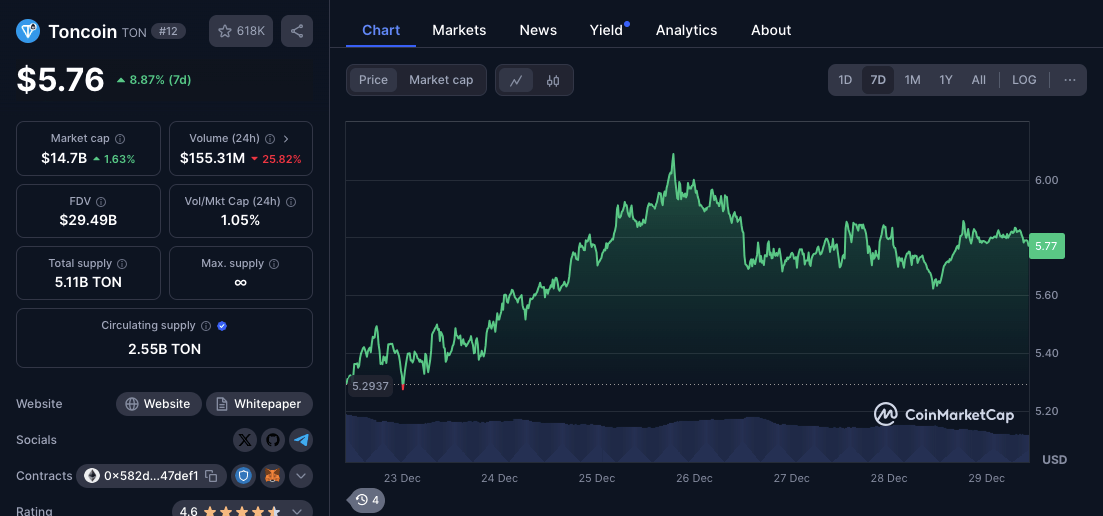This screenshot has width=1103, height=516.
Task: Select the candlestick chart type
Action: [553, 81]
